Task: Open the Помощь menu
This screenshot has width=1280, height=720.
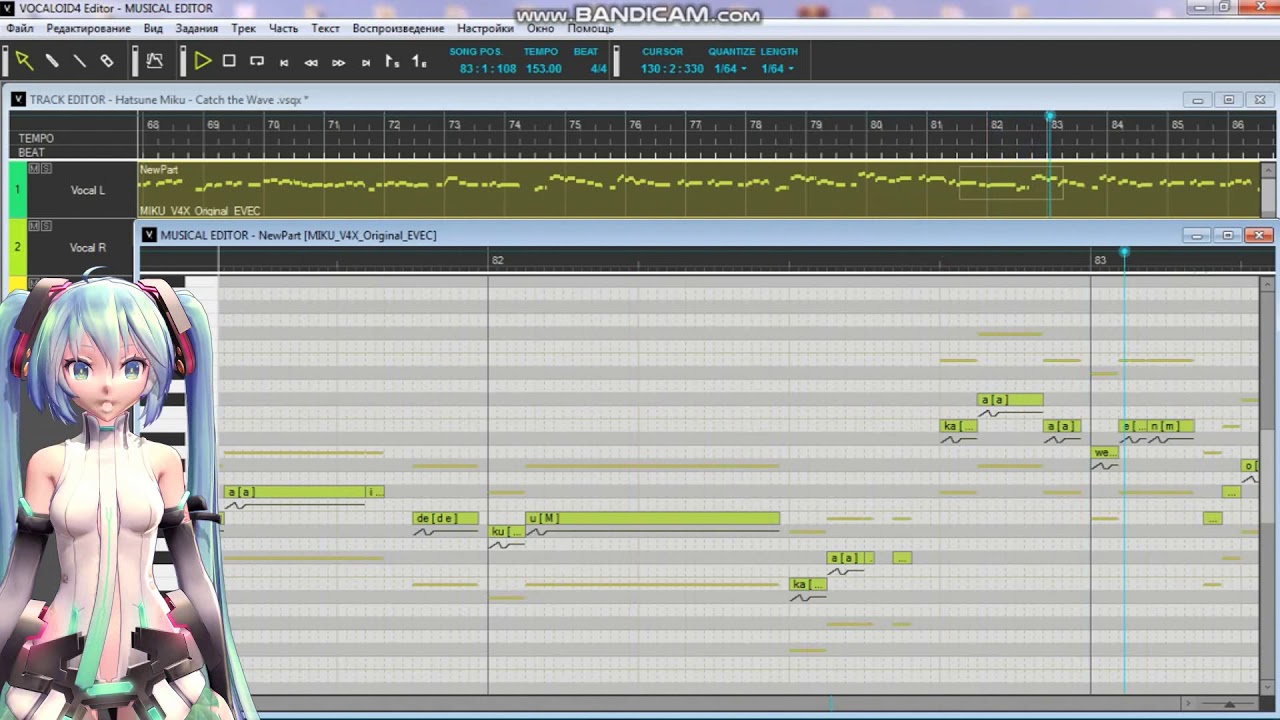Action: [591, 29]
